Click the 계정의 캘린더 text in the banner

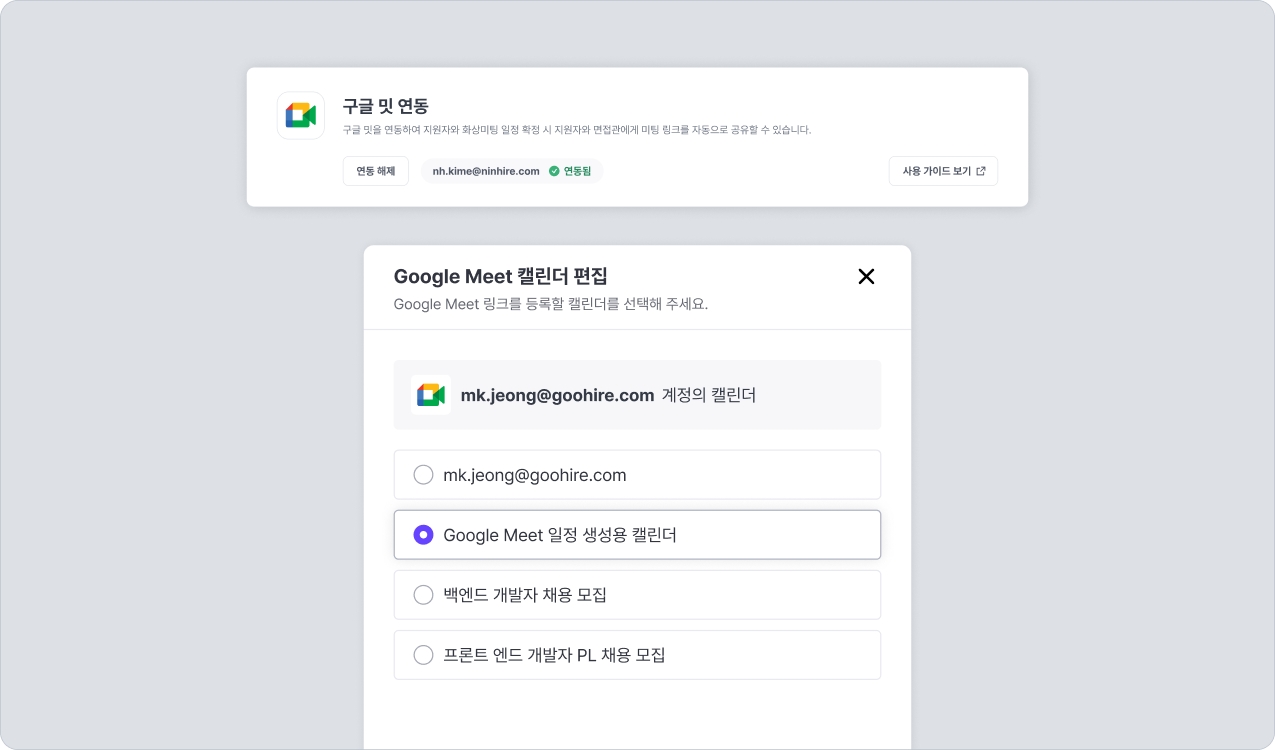click(x=709, y=395)
